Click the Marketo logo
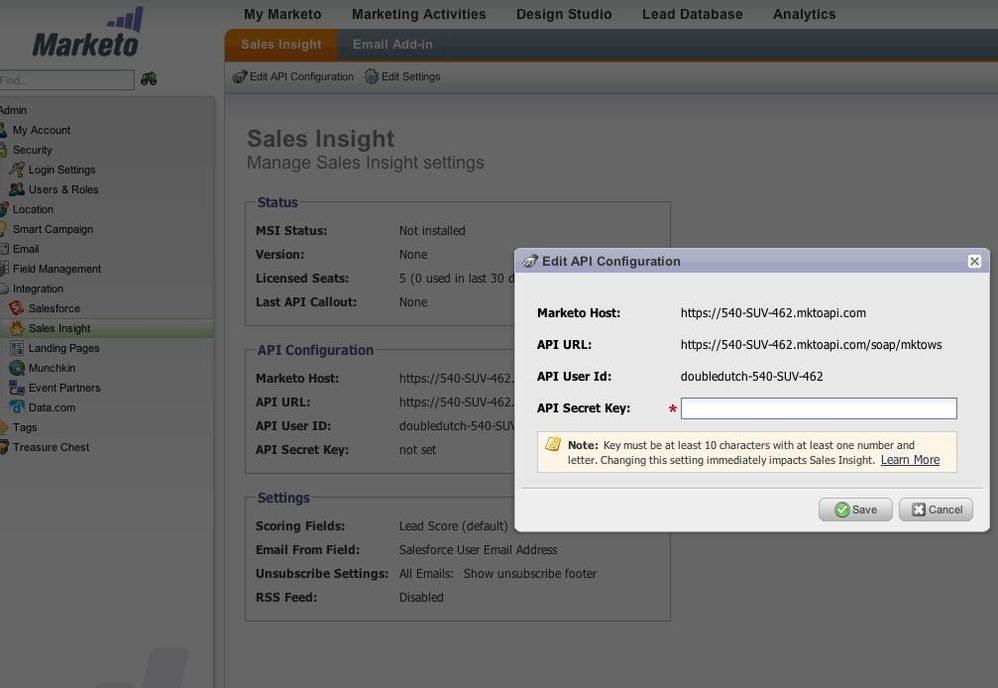The image size is (998, 688). pos(88,32)
